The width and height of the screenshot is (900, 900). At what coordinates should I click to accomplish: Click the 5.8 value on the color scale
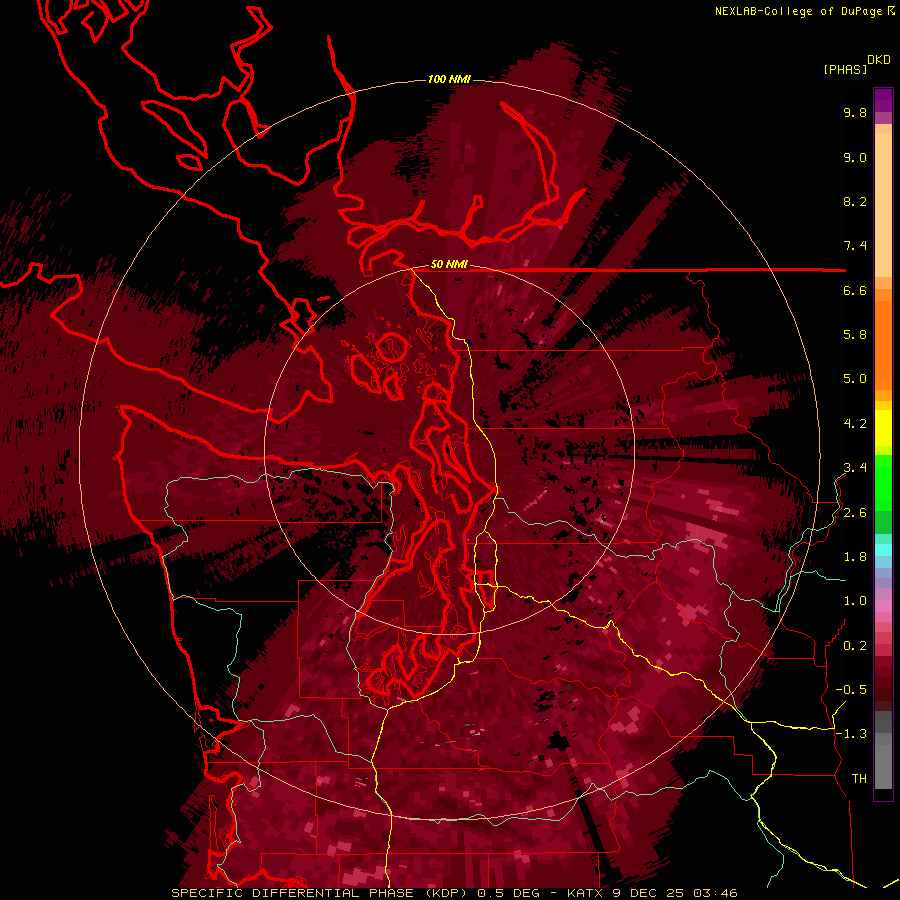tap(855, 335)
